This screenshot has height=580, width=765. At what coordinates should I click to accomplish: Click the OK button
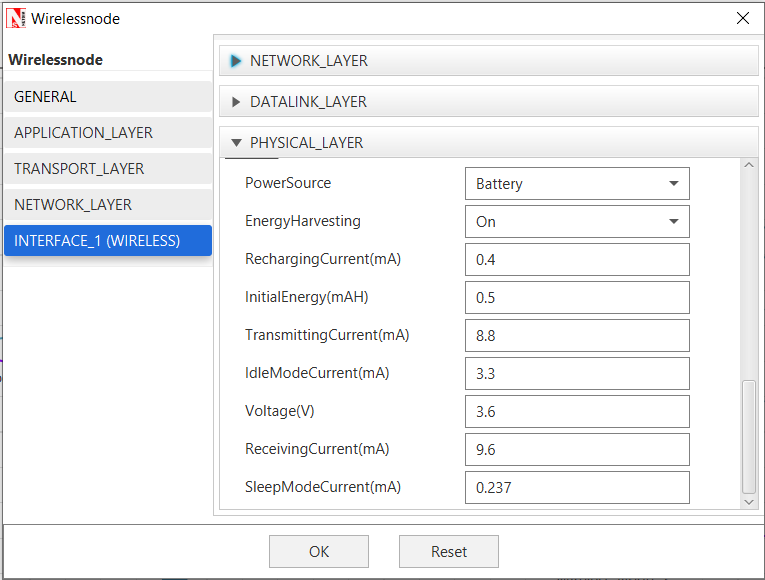[x=318, y=551]
